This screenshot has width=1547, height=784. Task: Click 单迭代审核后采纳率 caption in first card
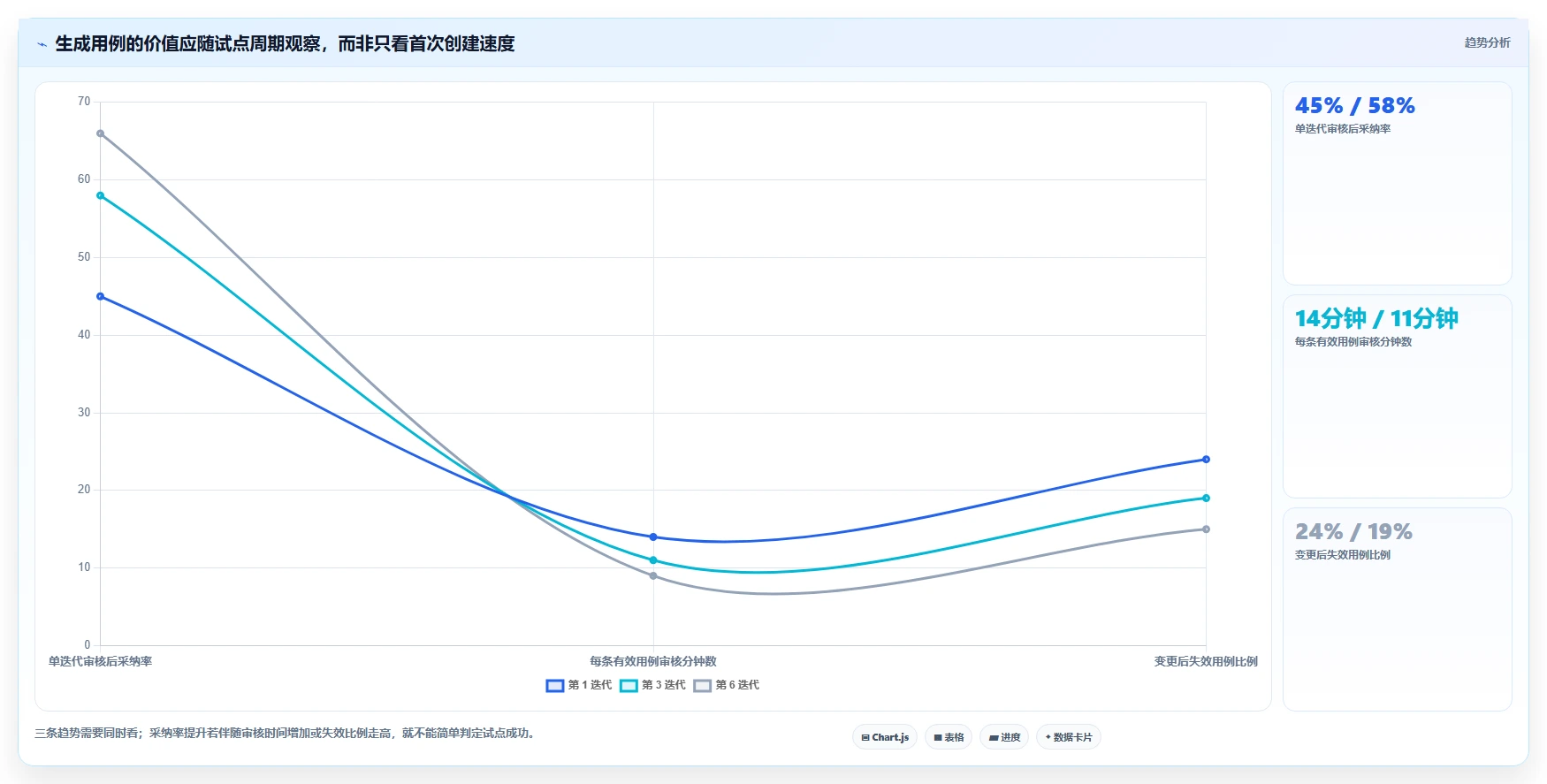(1343, 129)
